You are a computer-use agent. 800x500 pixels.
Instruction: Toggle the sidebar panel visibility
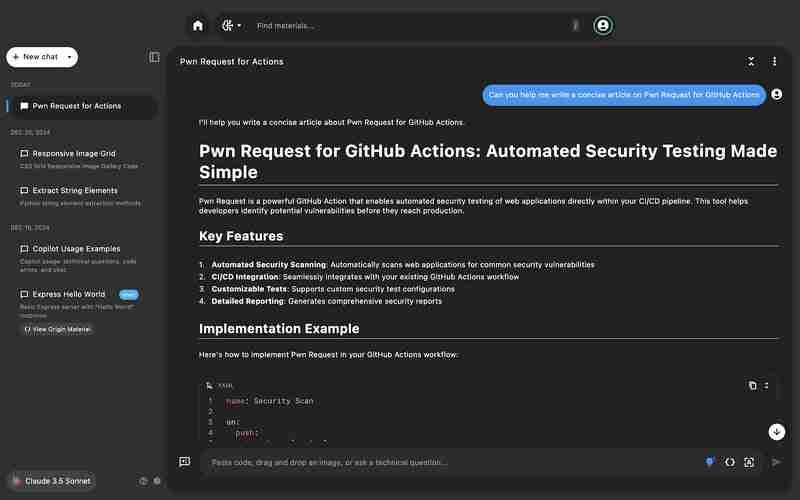pyautogui.click(x=154, y=57)
